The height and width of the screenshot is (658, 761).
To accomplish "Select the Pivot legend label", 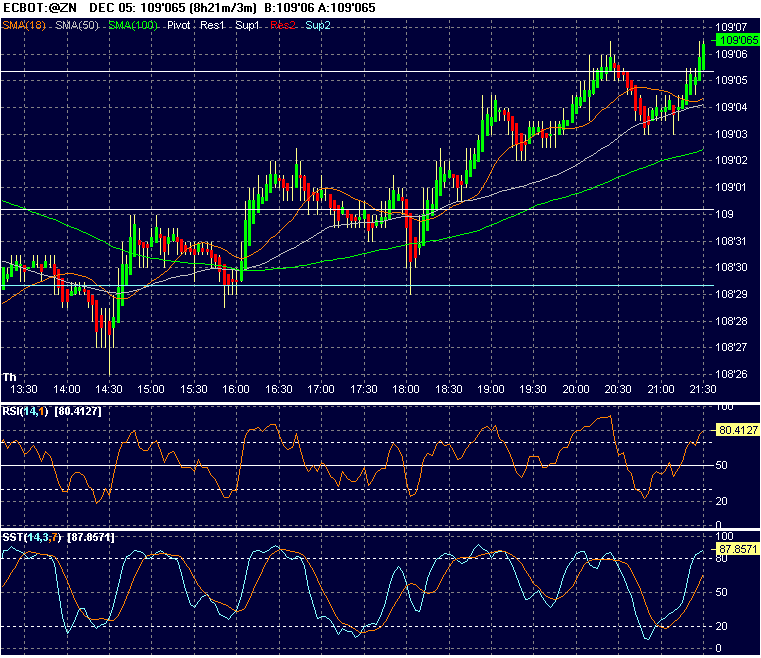I will (179, 25).
